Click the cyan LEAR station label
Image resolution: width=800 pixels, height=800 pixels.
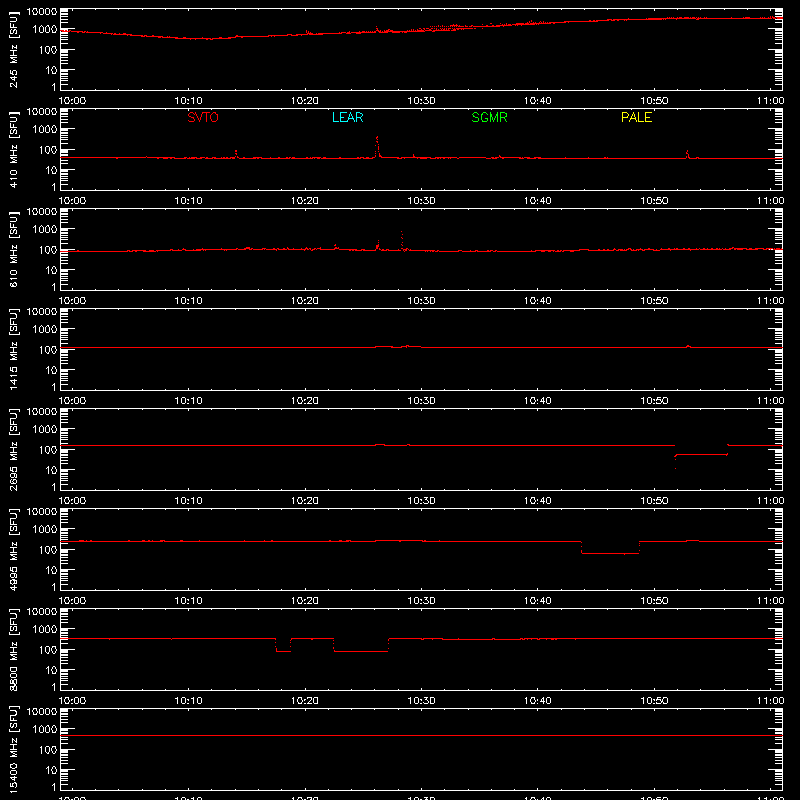tap(347, 117)
